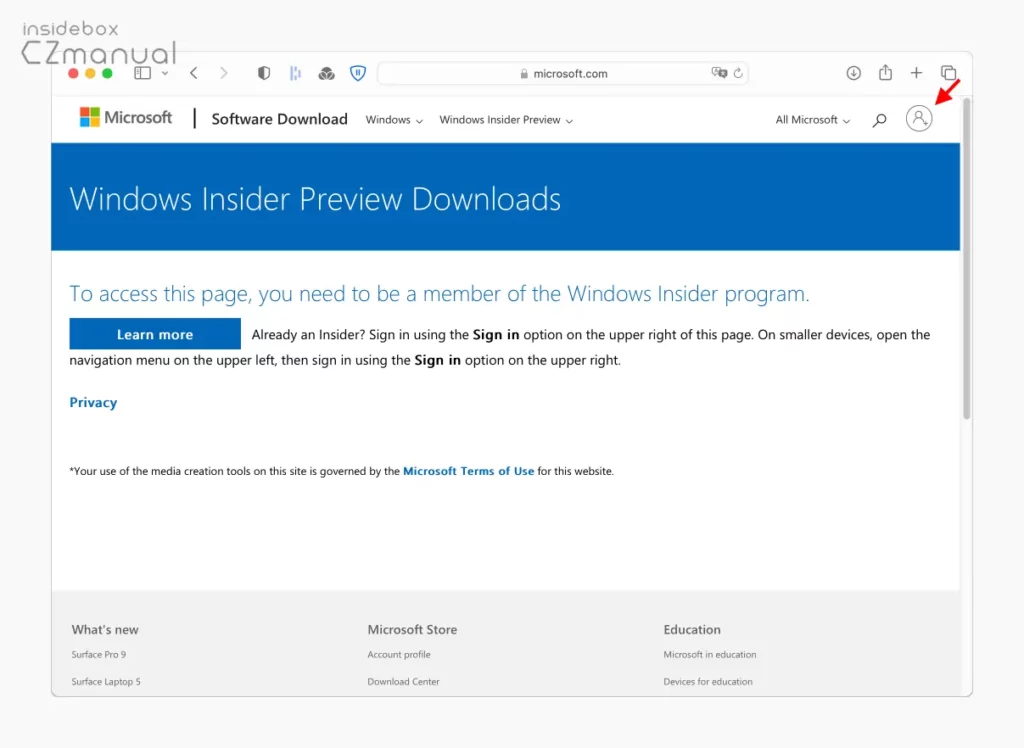Image resolution: width=1024 pixels, height=748 pixels.
Task: Click the microsoft.com address bar
Action: tap(562, 73)
